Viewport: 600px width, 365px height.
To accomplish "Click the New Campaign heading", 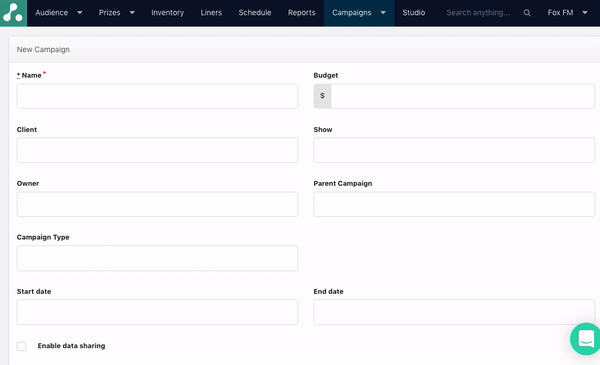I will point(43,49).
